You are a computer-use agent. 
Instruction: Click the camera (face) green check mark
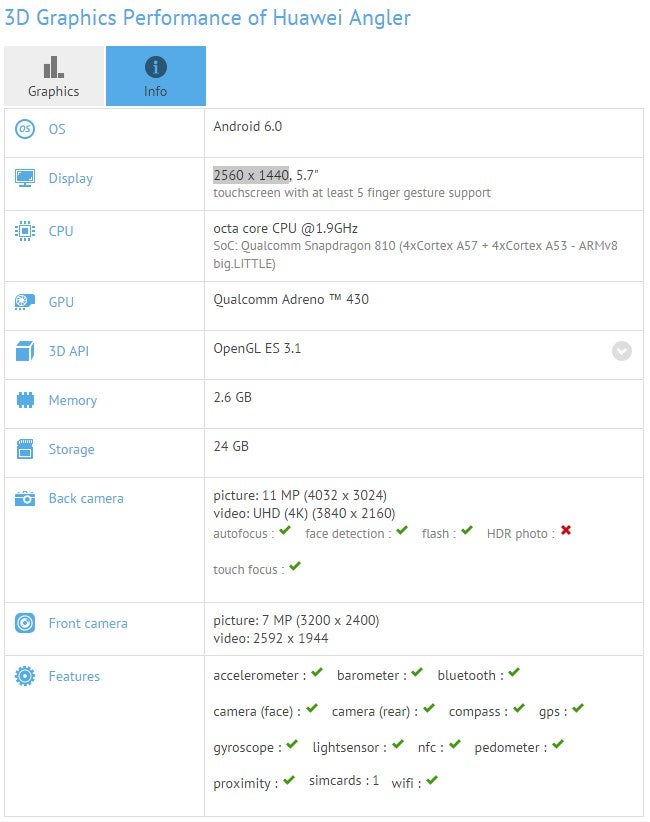(312, 708)
